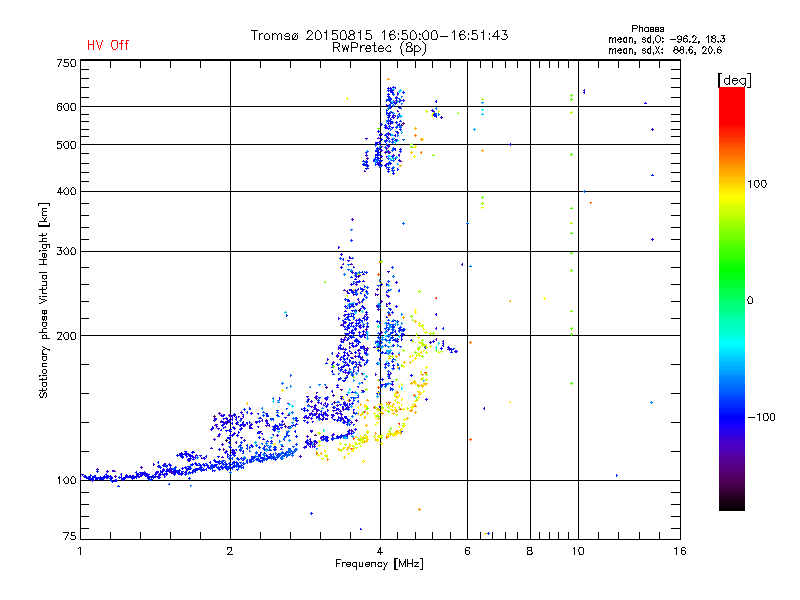Click the RwPretec (8p) subtitle
Image resolution: width=800 pixels, height=600 pixels.
click(379, 48)
